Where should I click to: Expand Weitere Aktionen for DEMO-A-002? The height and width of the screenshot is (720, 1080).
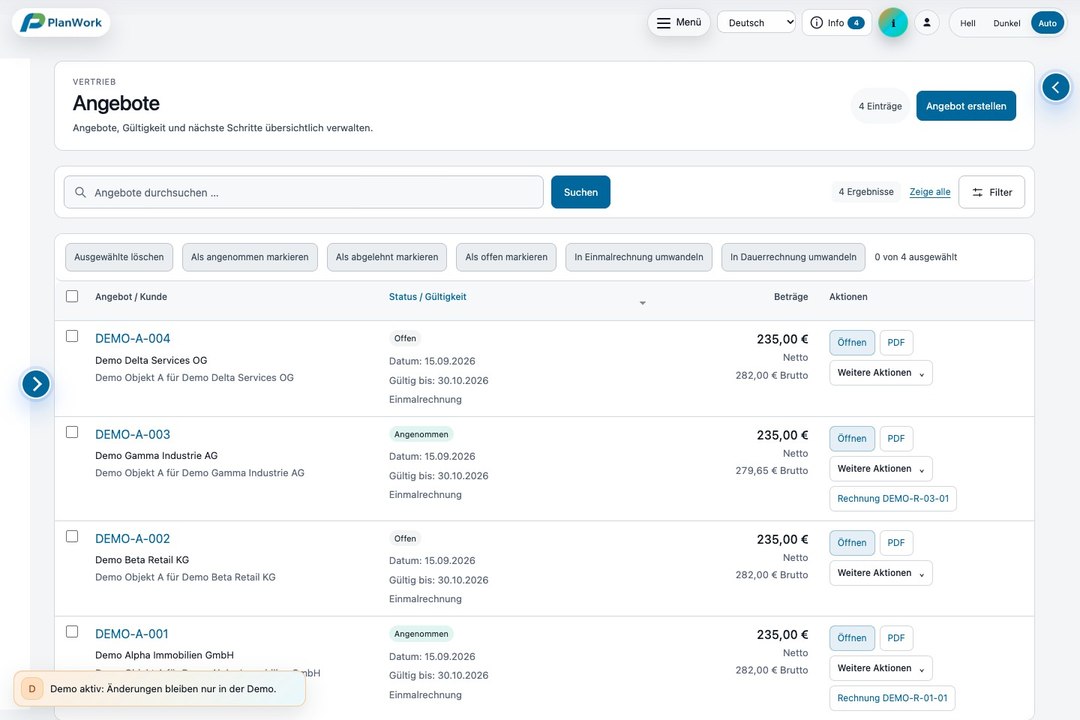(880, 573)
